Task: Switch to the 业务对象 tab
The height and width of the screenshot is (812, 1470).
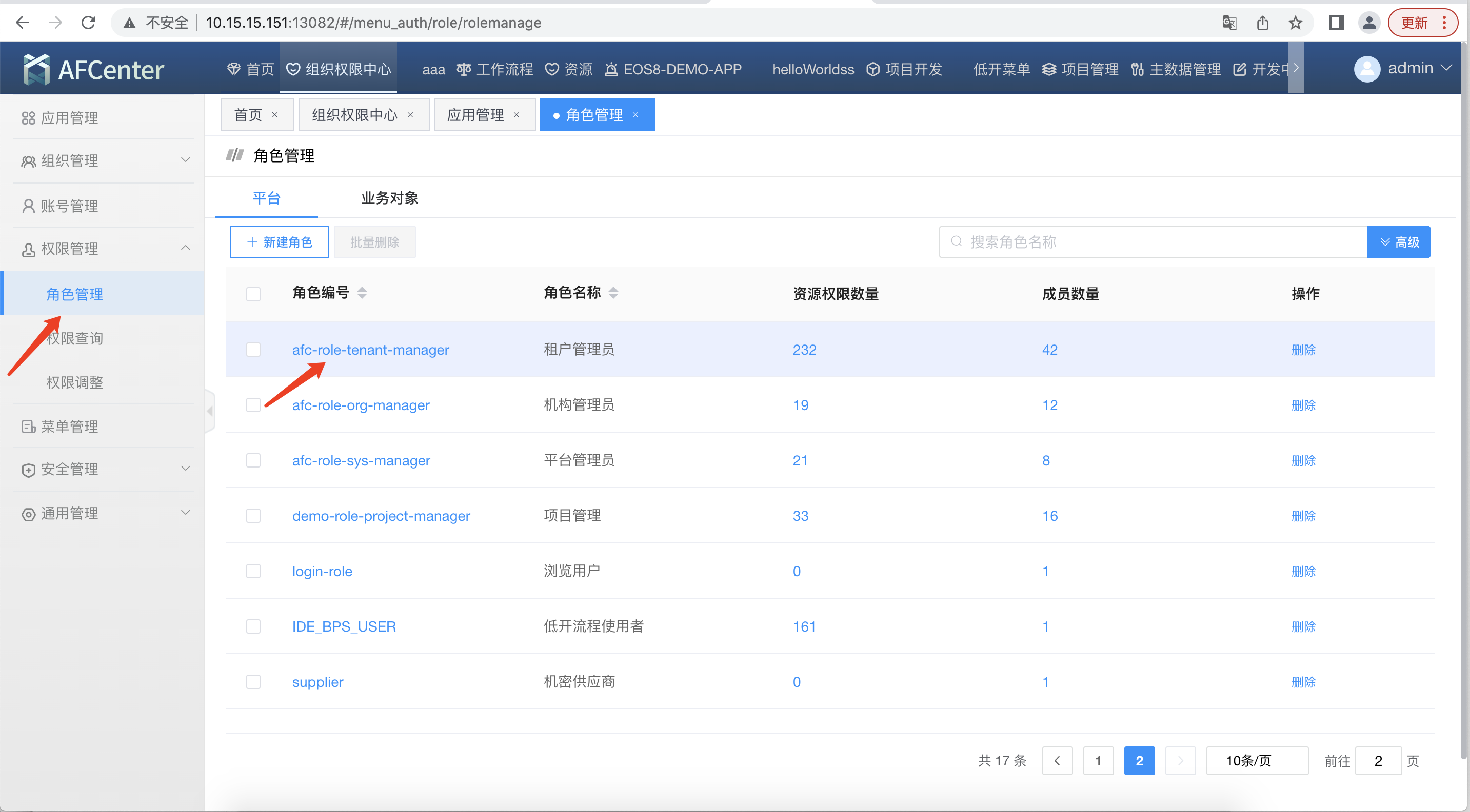Action: pyautogui.click(x=389, y=198)
